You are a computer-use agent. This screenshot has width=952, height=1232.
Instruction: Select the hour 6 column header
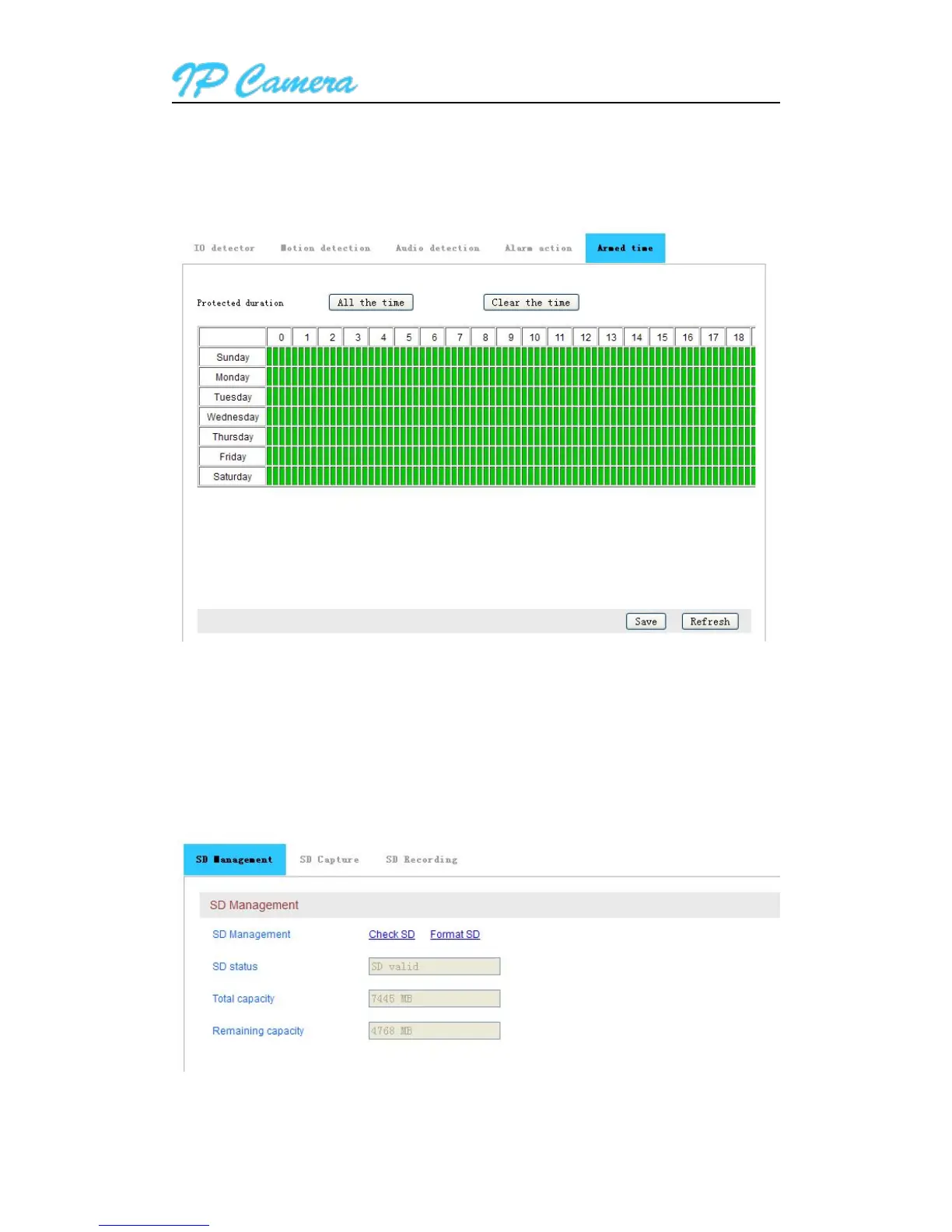(x=433, y=338)
